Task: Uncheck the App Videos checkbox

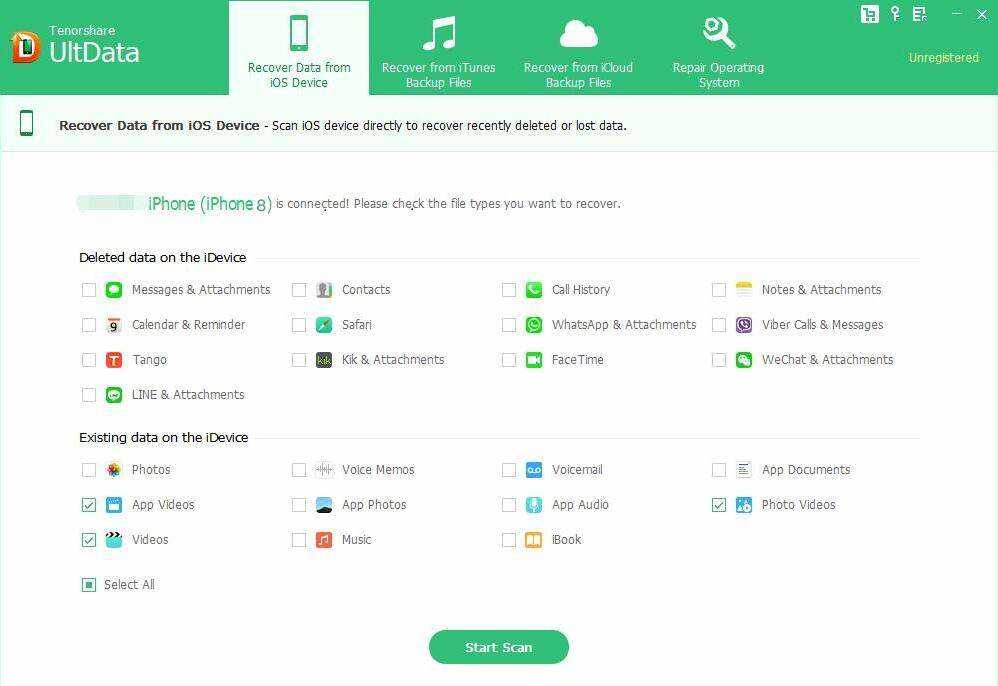Action: click(x=89, y=505)
